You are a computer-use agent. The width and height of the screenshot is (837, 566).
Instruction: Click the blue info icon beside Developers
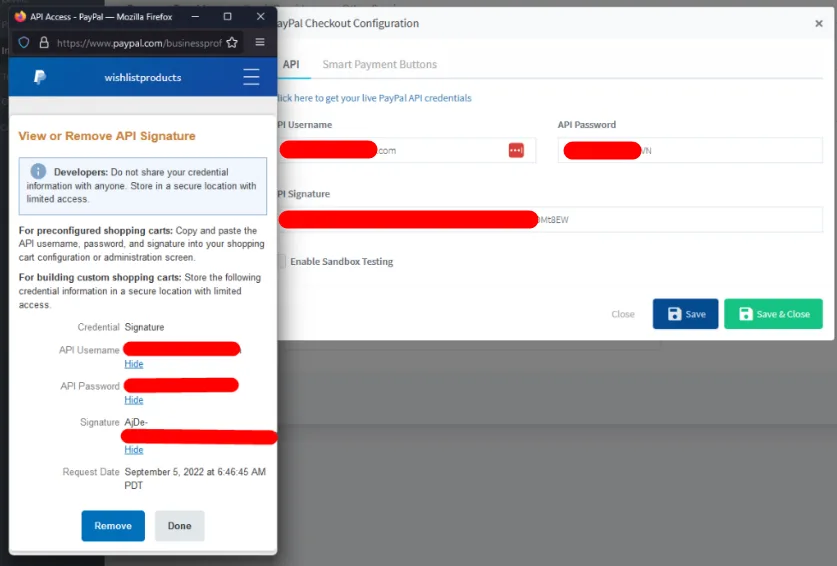pyautogui.click(x=38, y=171)
